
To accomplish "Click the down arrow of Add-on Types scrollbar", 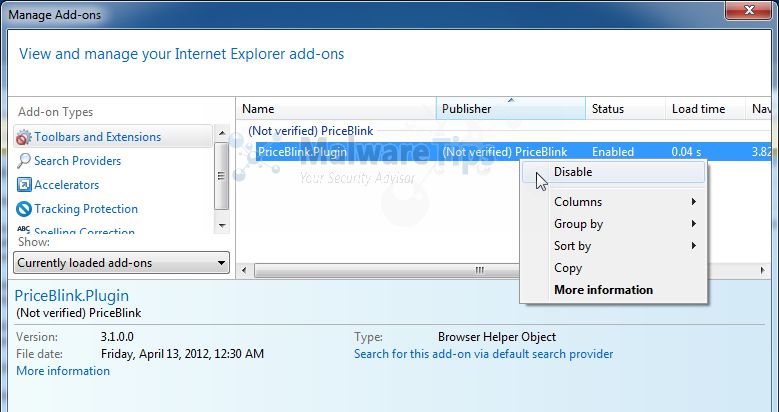I will click(x=222, y=226).
